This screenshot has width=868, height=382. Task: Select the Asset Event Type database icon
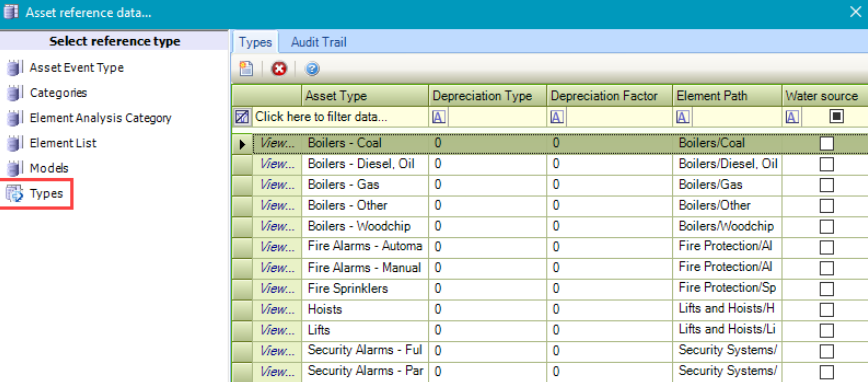(13, 68)
